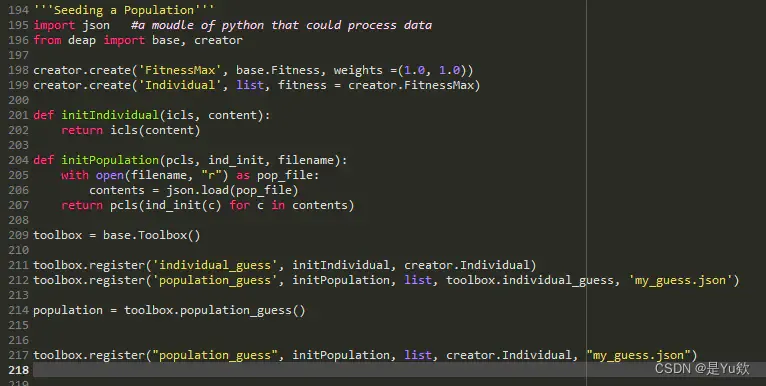Click 'initPopulation' function definition name
Screen dimensions: 766x386
(110, 160)
